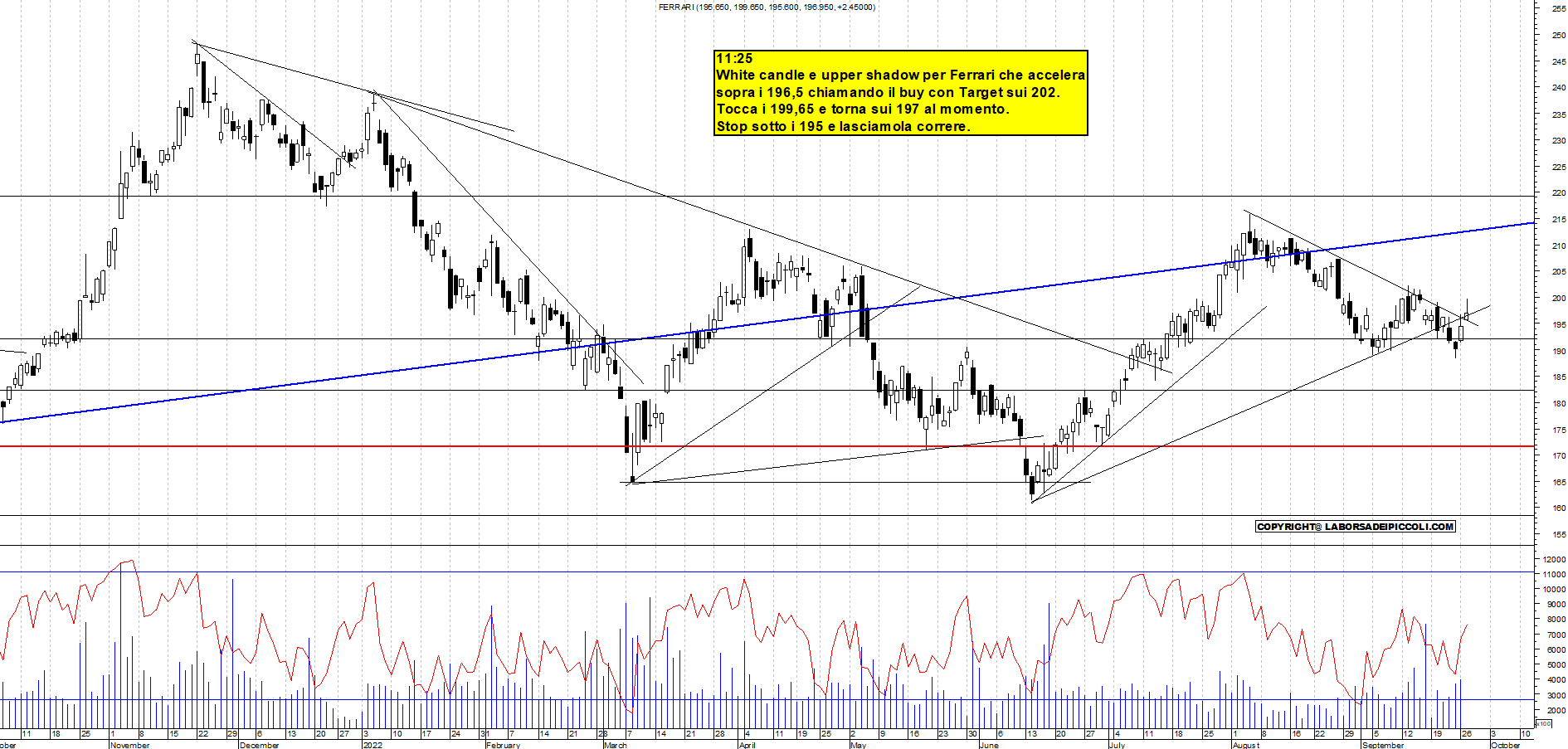Click the 230 price level on the right axis

point(1558,140)
